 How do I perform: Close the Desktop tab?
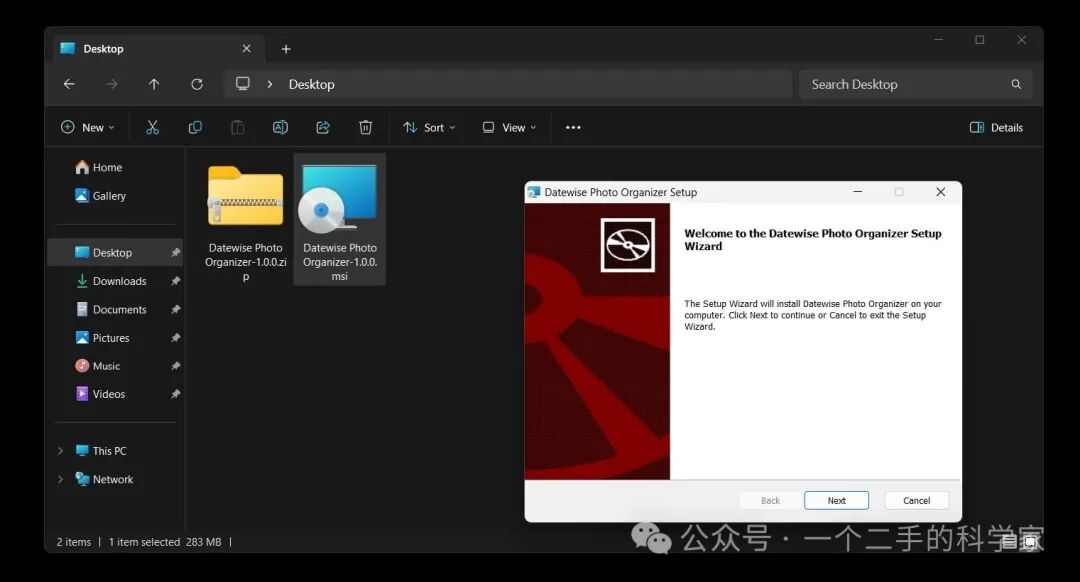tap(247, 48)
